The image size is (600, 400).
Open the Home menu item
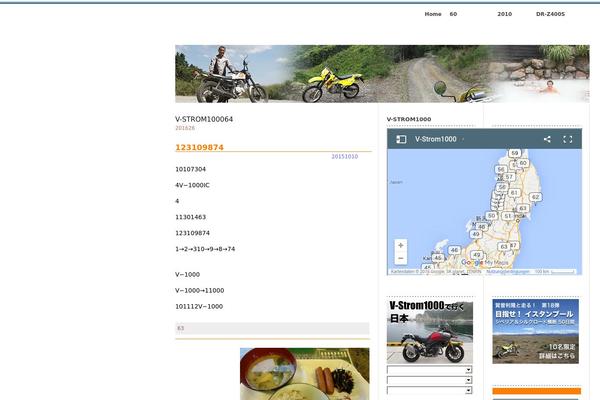(x=433, y=14)
